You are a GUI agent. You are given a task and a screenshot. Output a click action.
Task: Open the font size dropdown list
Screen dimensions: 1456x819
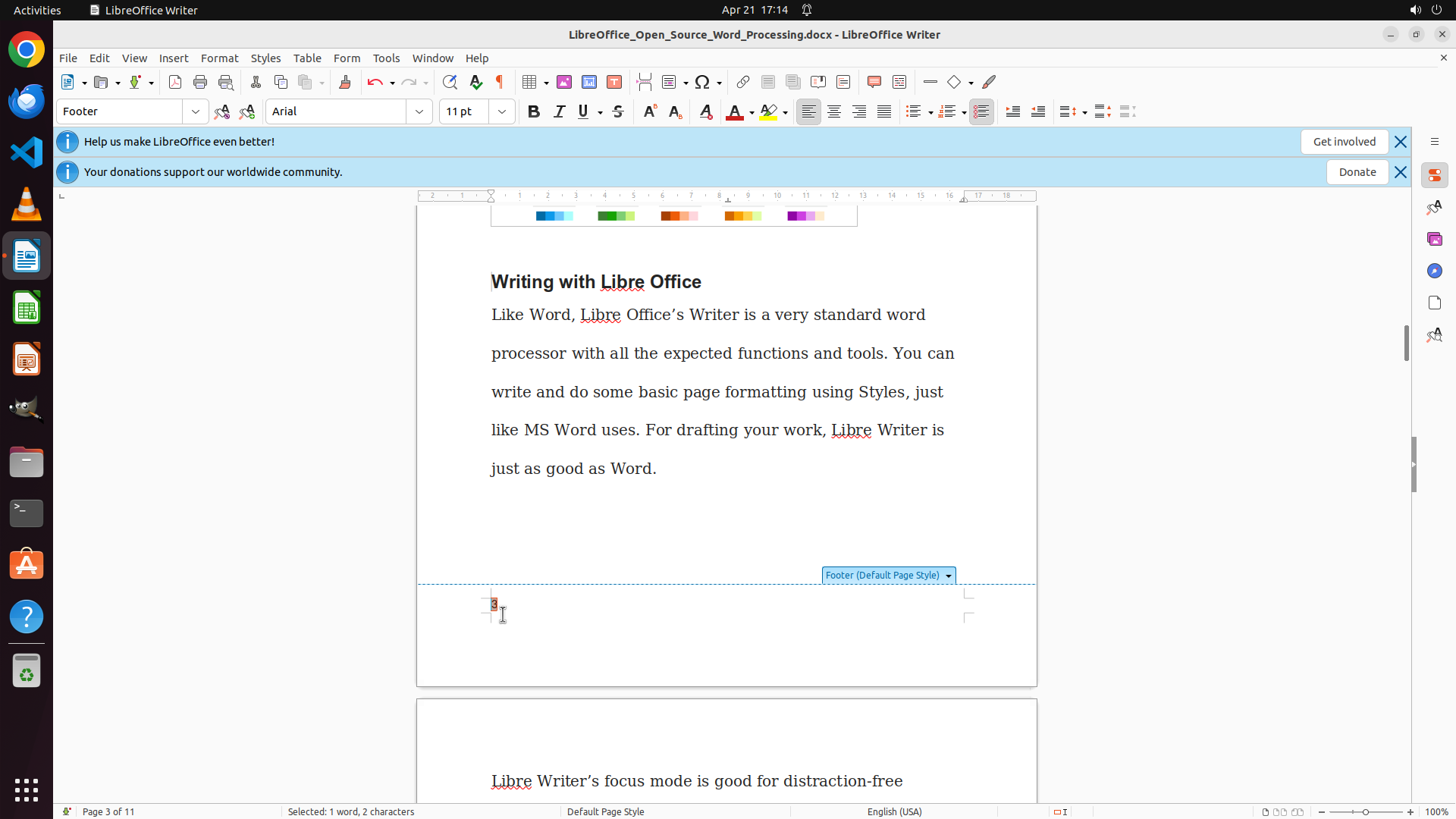coord(502,111)
